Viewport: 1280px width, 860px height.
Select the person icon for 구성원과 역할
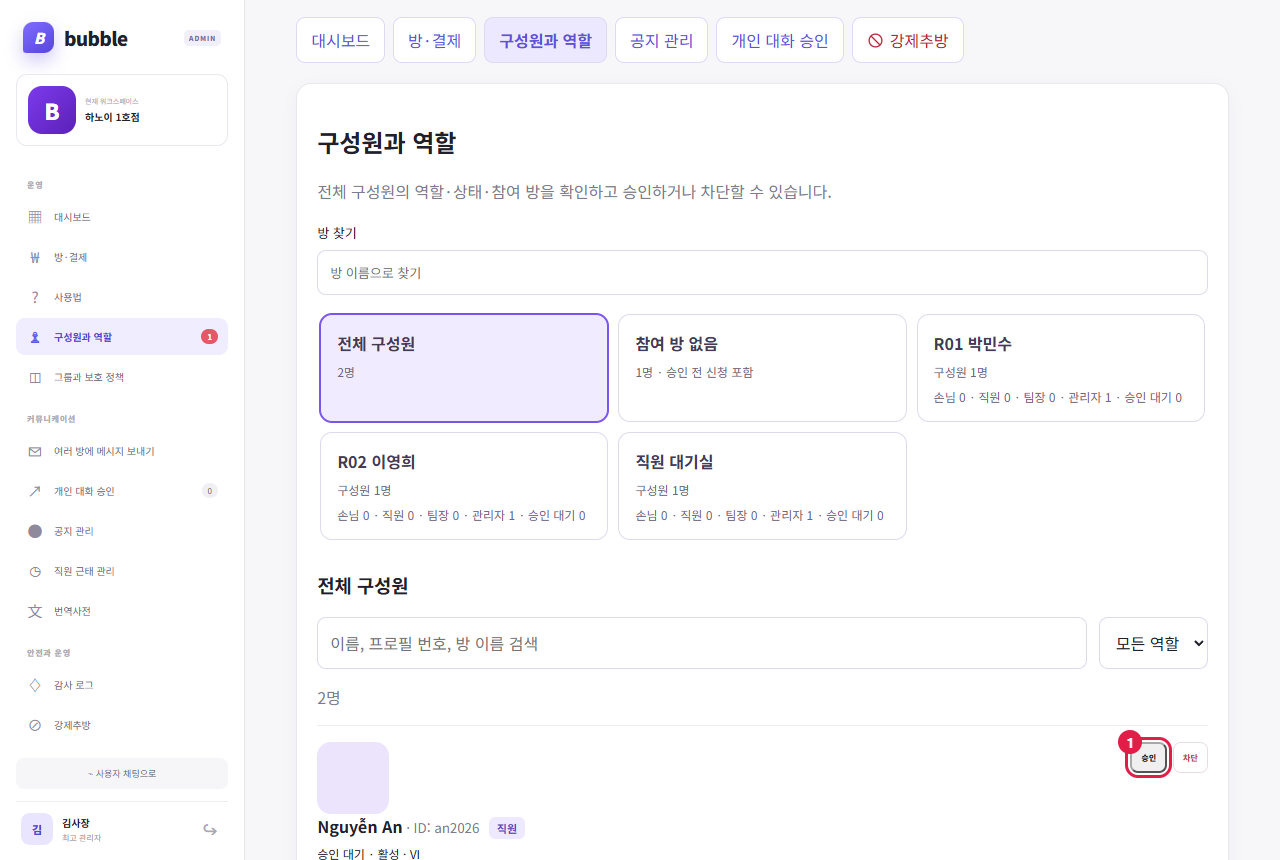(x=35, y=337)
